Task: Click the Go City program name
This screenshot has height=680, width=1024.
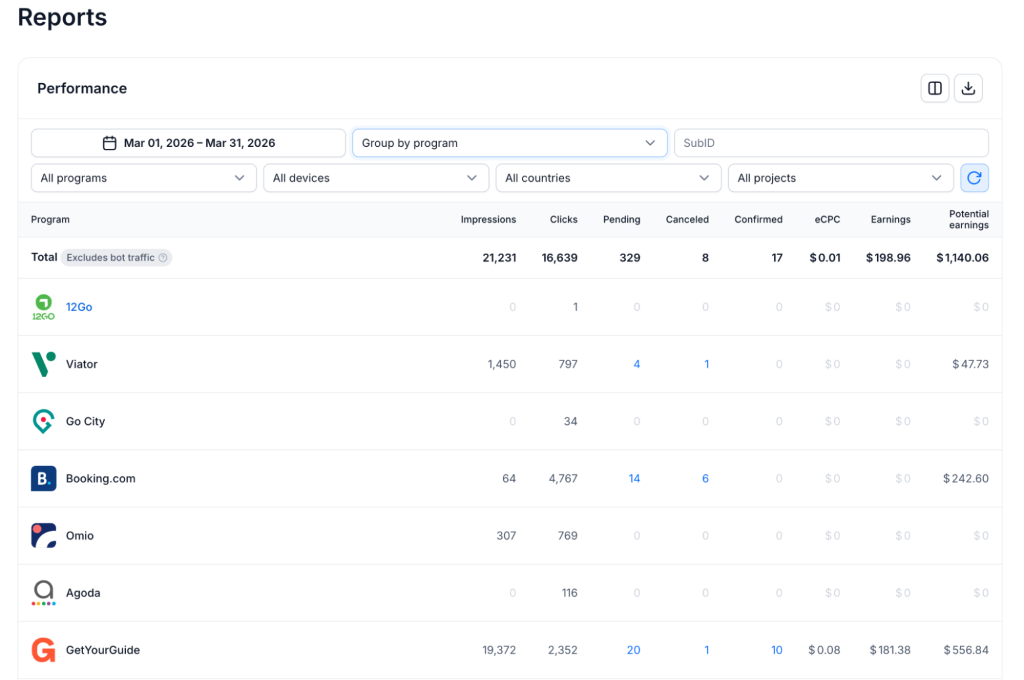Action: [x=86, y=421]
